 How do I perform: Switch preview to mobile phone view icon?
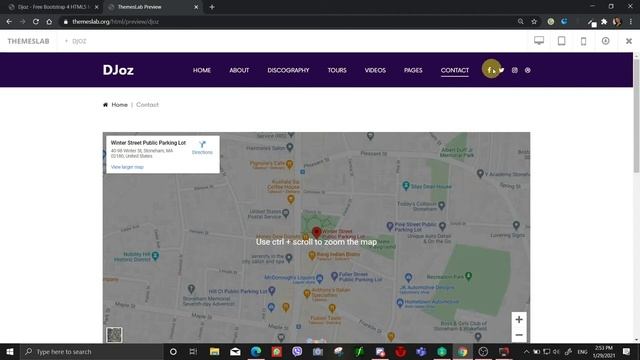(584, 41)
